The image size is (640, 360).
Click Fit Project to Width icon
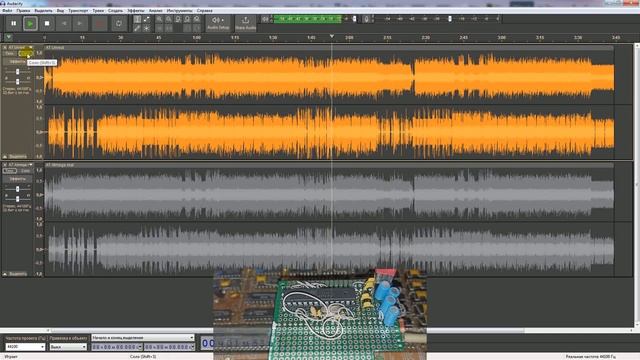click(x=187, y=19)
